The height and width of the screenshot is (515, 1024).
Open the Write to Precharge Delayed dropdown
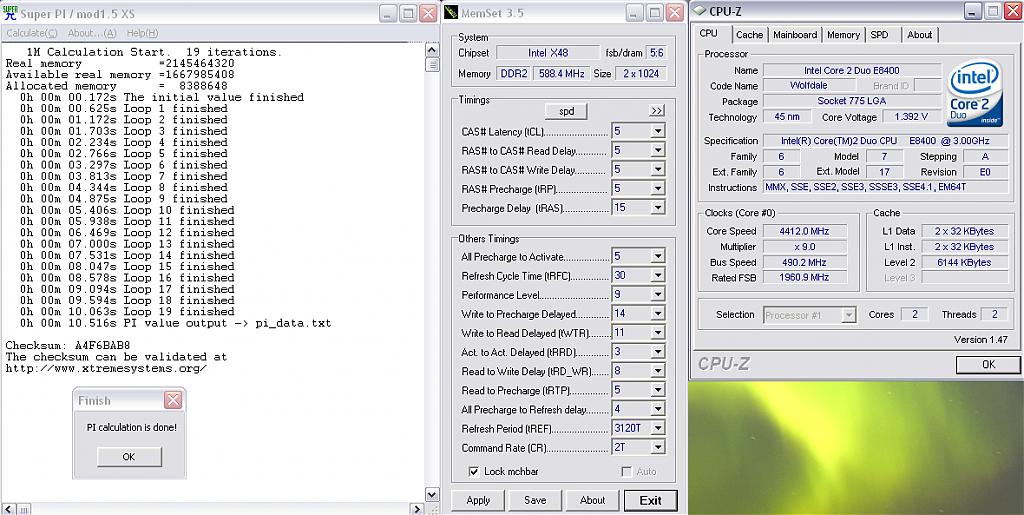pos(658,314)
